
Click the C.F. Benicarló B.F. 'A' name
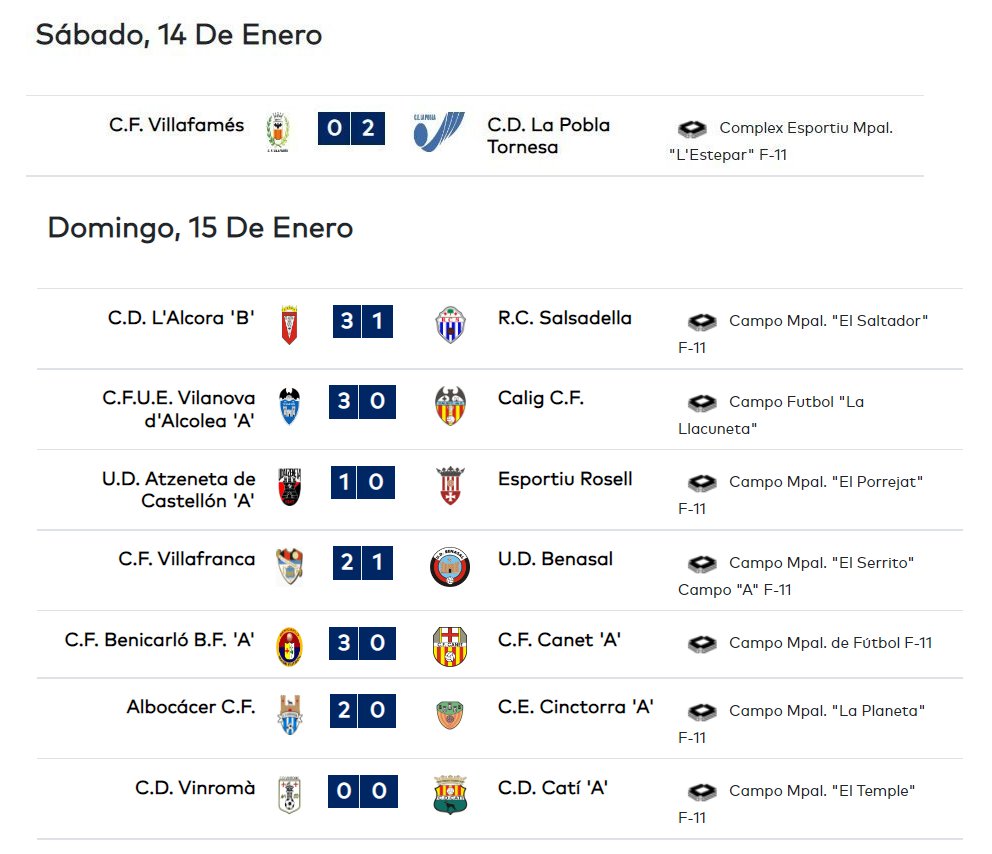pyautogui.click(x=159, y=640)
